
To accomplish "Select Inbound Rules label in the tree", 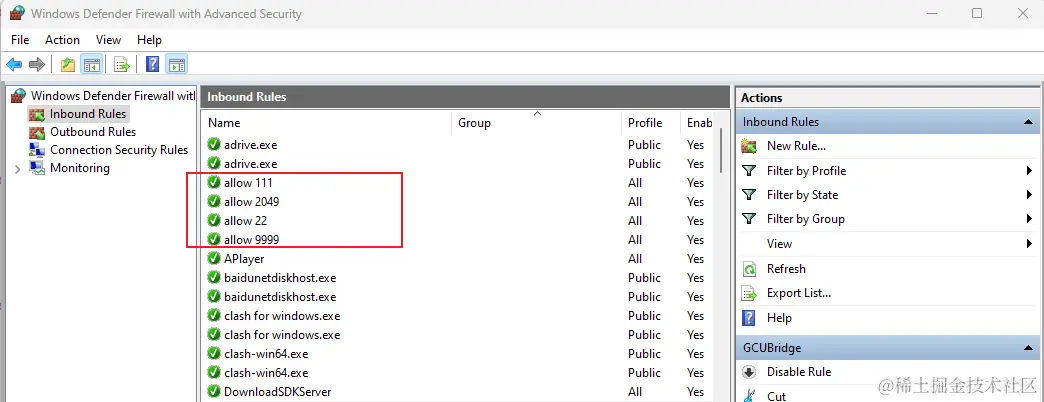I will coord(88,114).
